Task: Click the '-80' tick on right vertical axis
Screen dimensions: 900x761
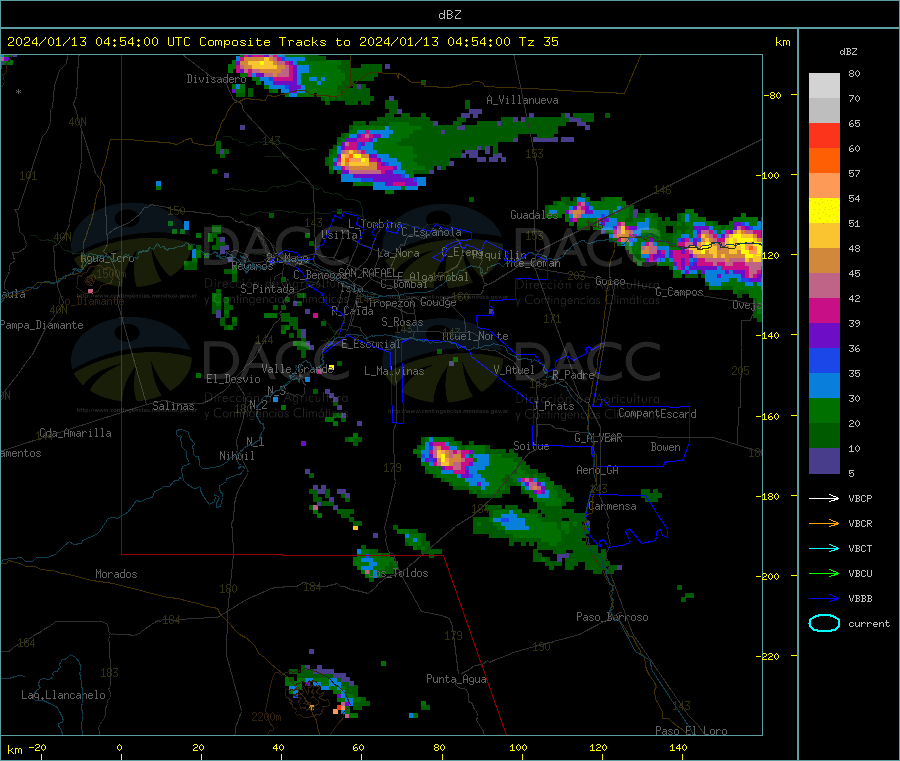Action: [x=773, y=95]
